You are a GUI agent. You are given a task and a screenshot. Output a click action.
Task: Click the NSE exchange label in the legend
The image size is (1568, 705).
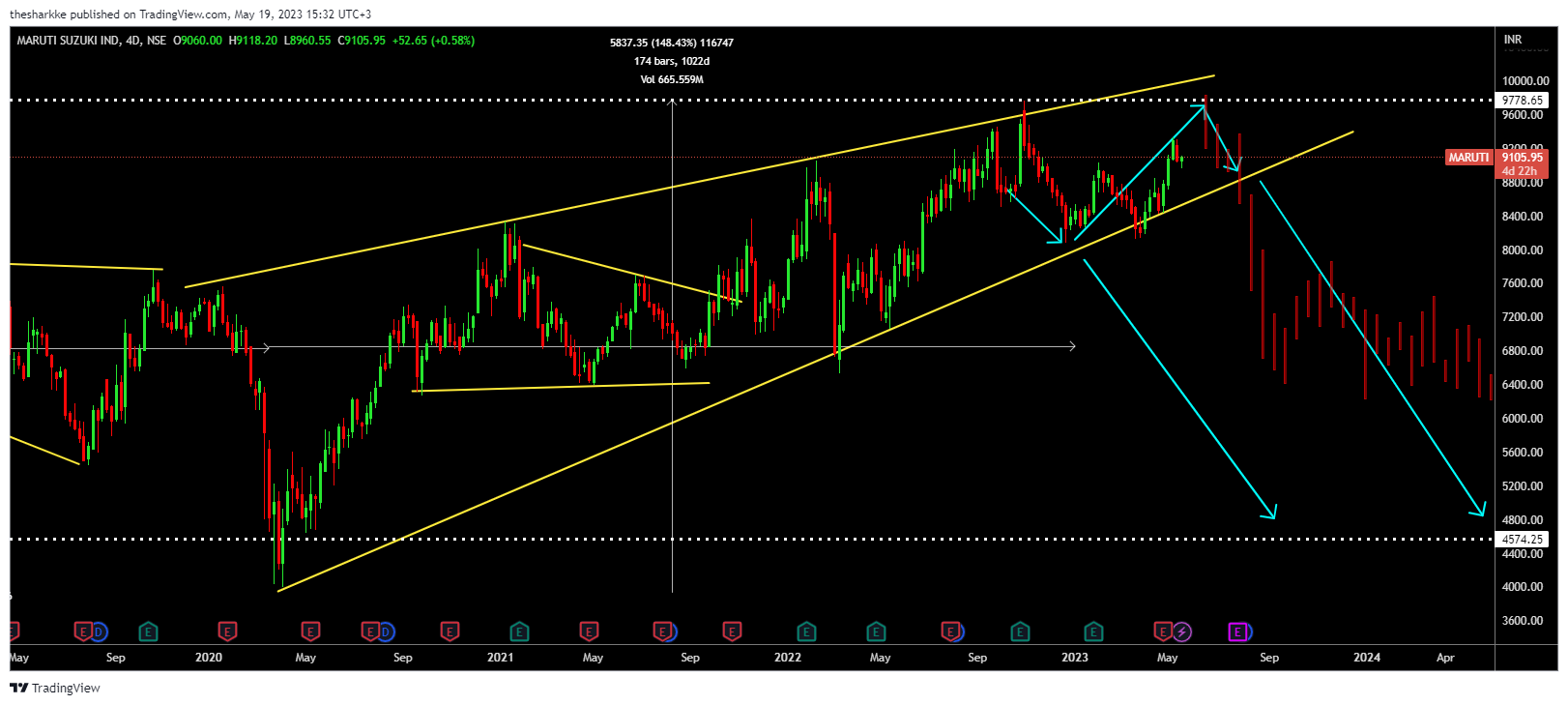pos(157,41)
